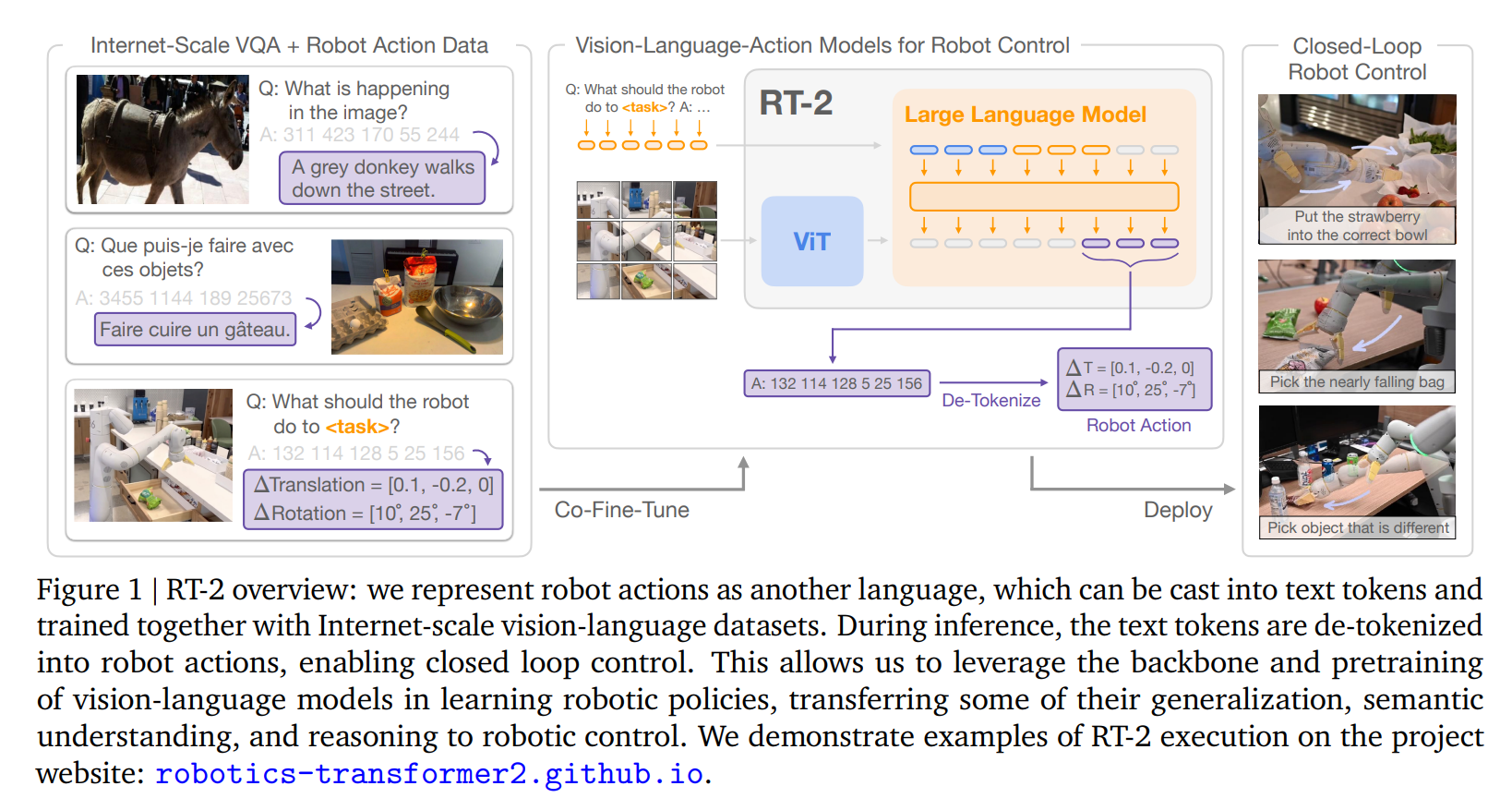Viewport: 1512px width, 798px height.
Task: Open the robotics-transformer2.github.io link
Action: [429, 773]
